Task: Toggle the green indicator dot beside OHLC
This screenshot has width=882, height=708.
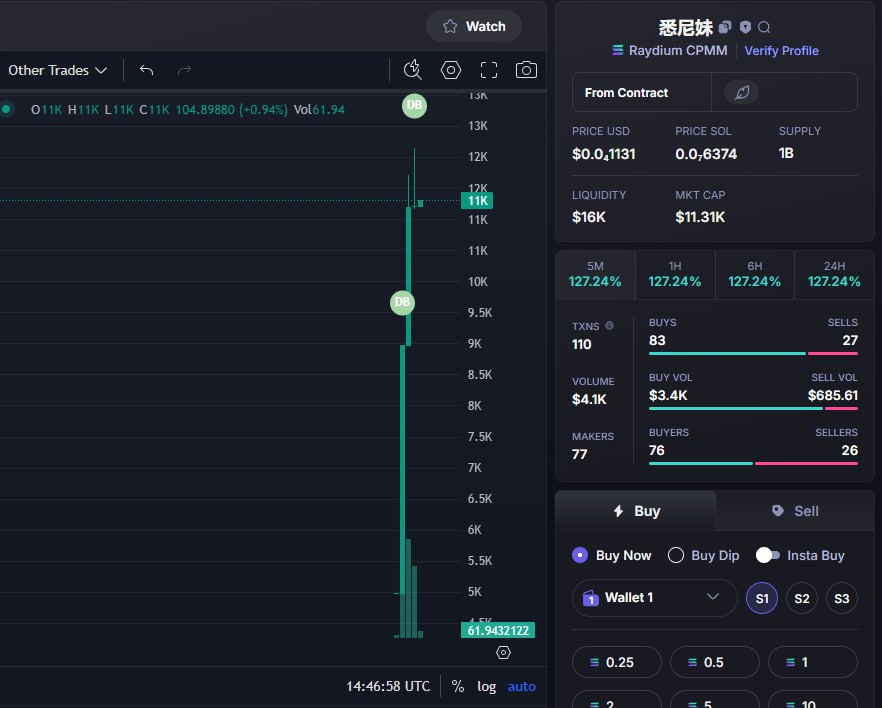Action: click(x=6, y=109)
